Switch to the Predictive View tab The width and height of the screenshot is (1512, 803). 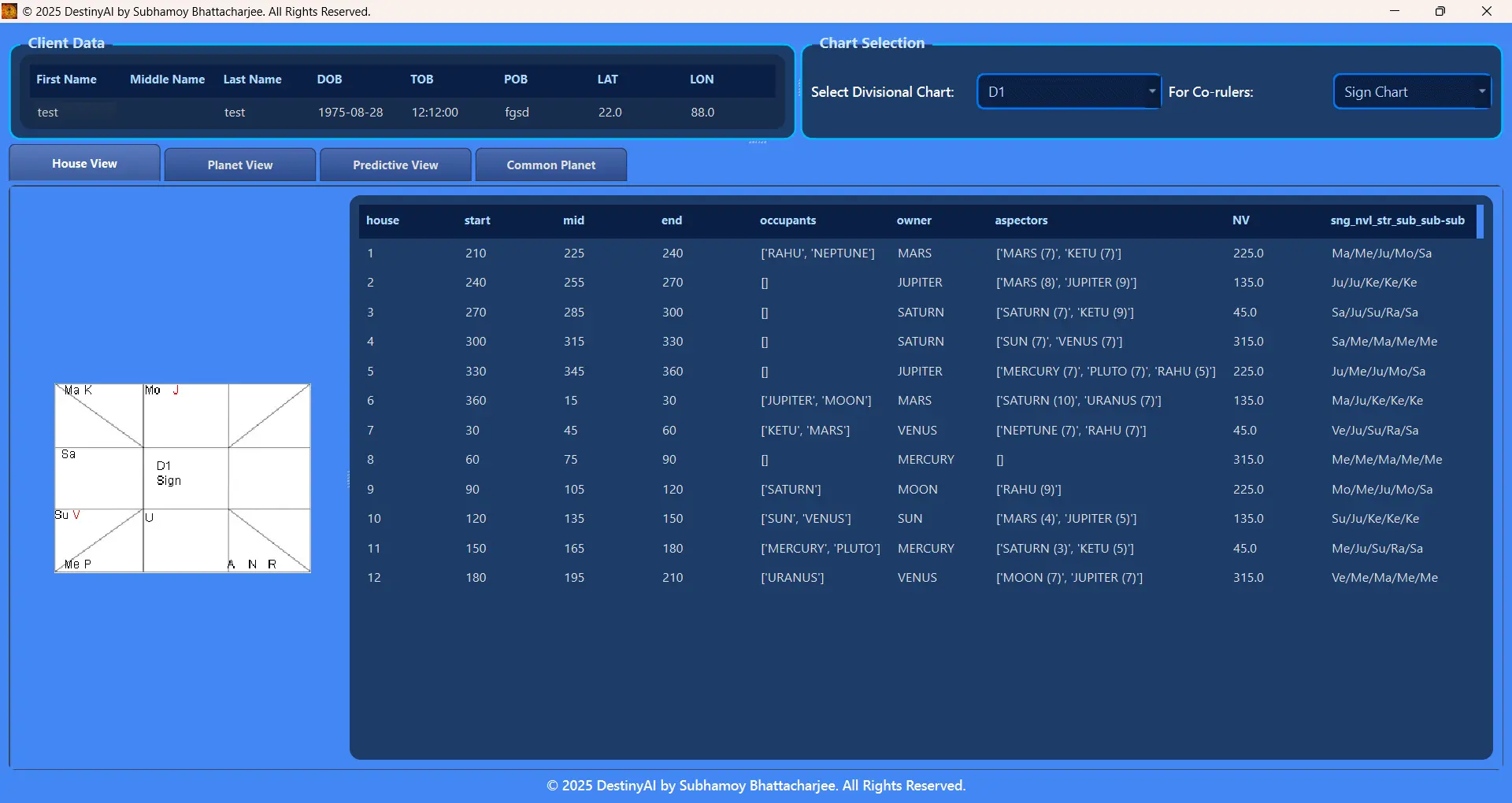coord(395,165)
